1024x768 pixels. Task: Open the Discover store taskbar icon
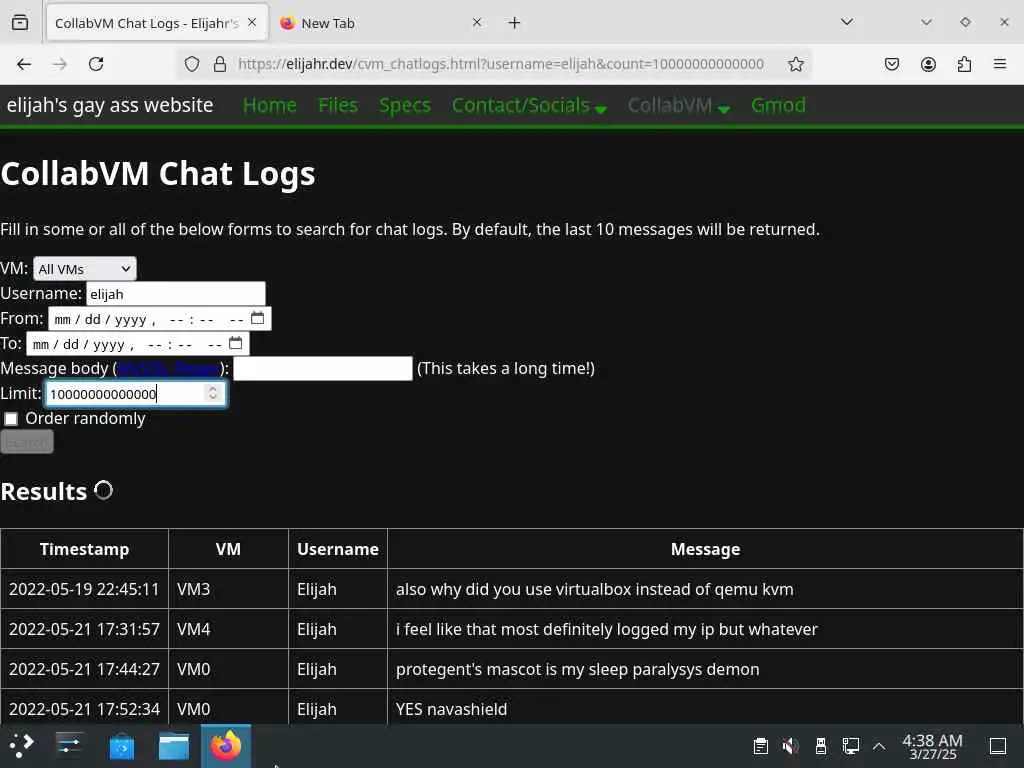[121, 746]
